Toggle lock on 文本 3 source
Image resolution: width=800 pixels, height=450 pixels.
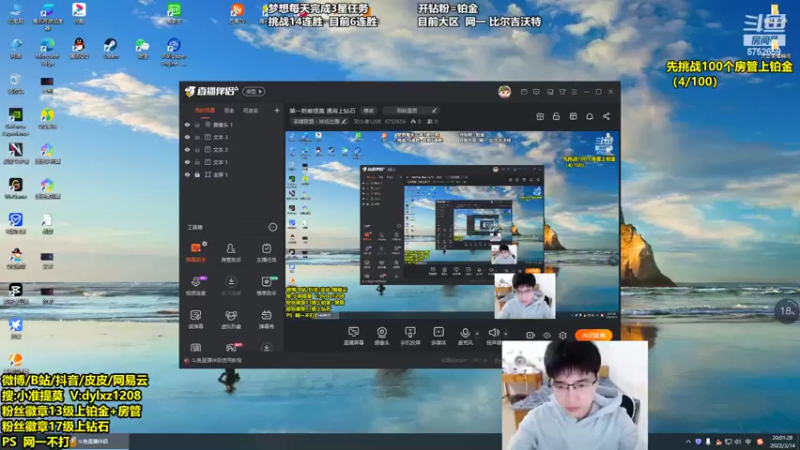pyautogui.click(x=197, y=137)
